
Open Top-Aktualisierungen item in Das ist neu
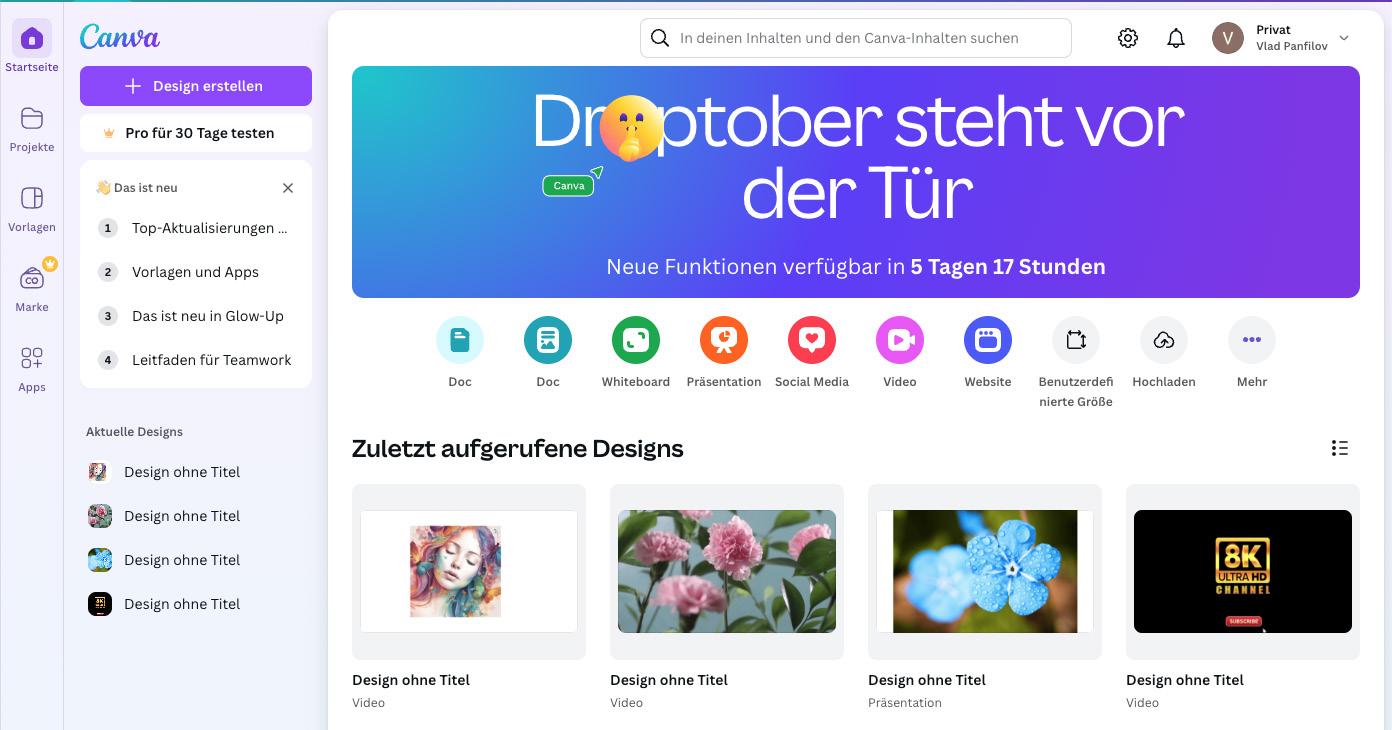pyautogui.click(x=196, y=228)
